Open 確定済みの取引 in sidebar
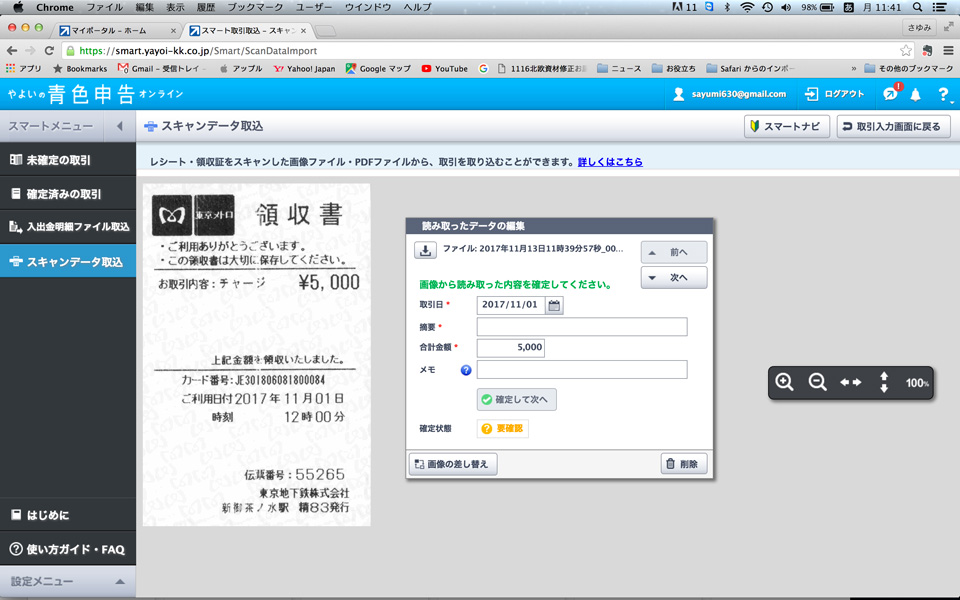This screenshot has height=600, width=960. [x=67, y=194]
